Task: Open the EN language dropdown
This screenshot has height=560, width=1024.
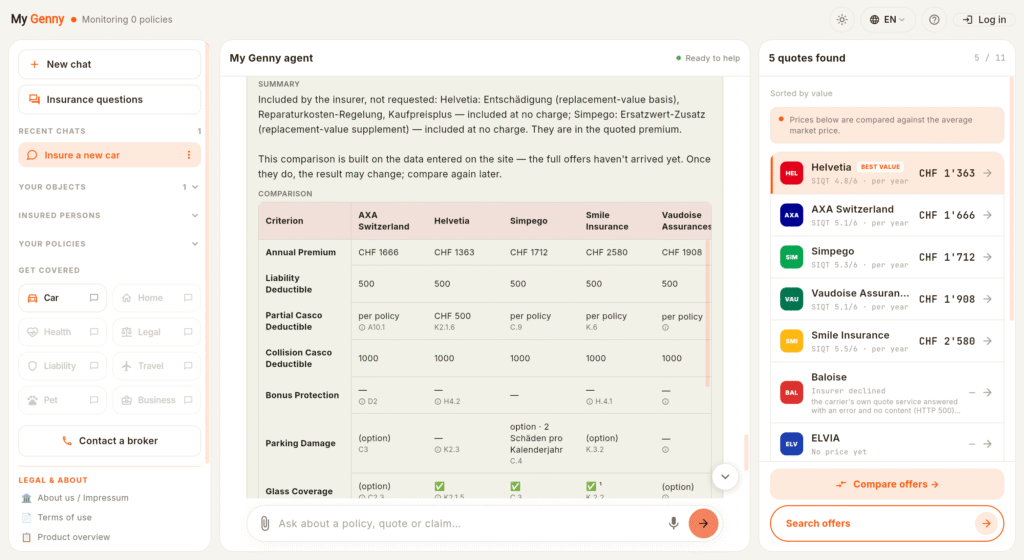Action: click(887, 20)
